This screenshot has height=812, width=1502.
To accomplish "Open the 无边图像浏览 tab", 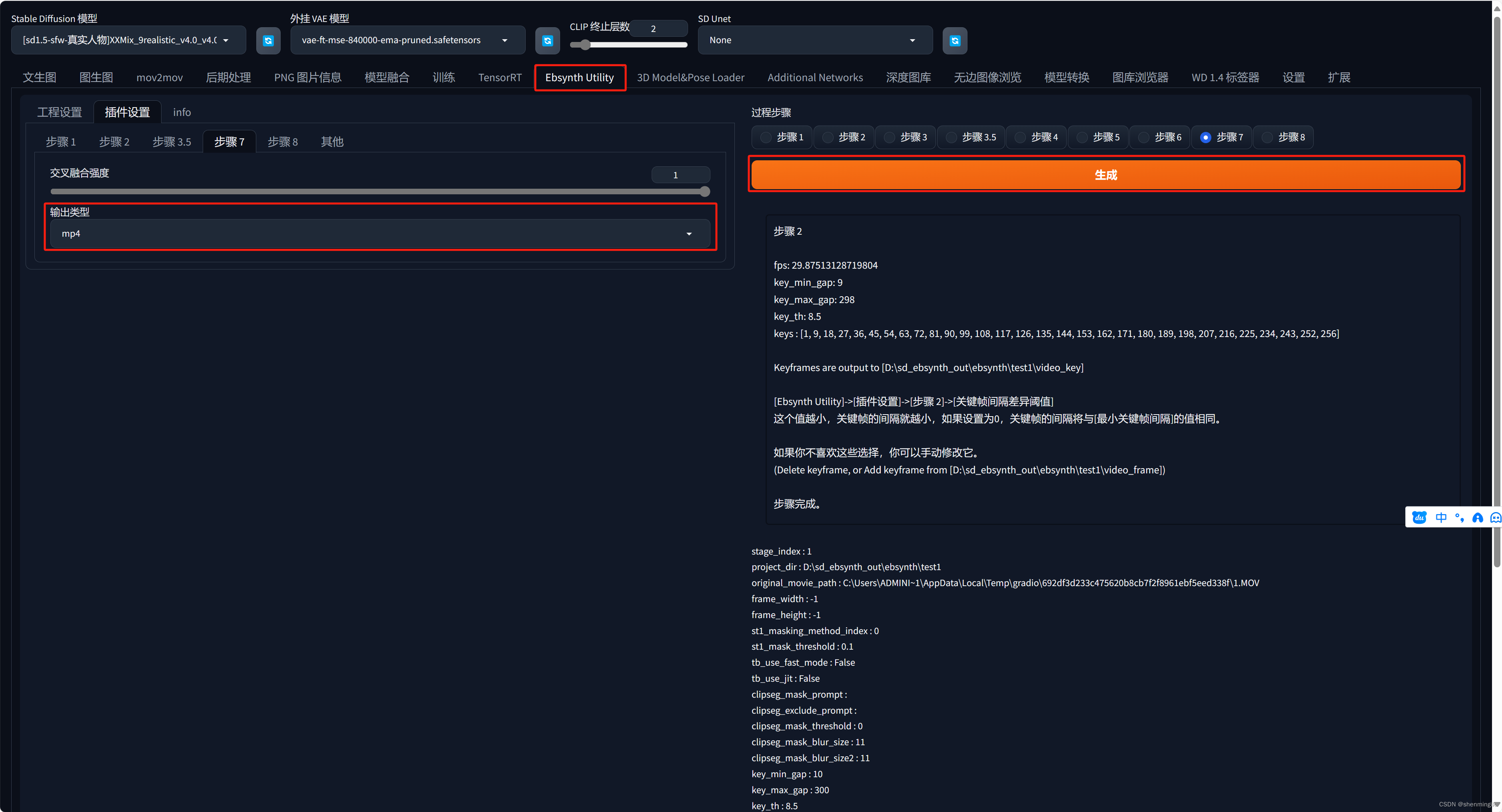I will tap(988, 78).
